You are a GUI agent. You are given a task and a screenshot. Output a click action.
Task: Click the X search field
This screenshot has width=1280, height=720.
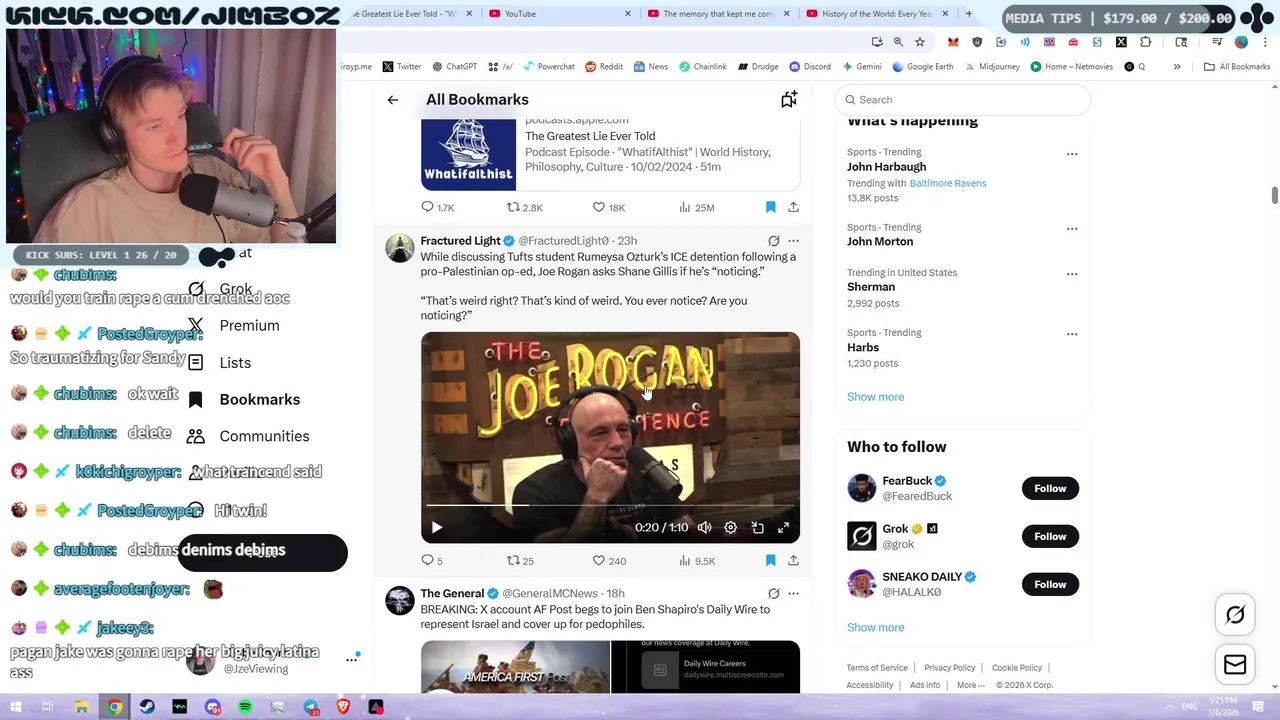(x=963, y=100)
